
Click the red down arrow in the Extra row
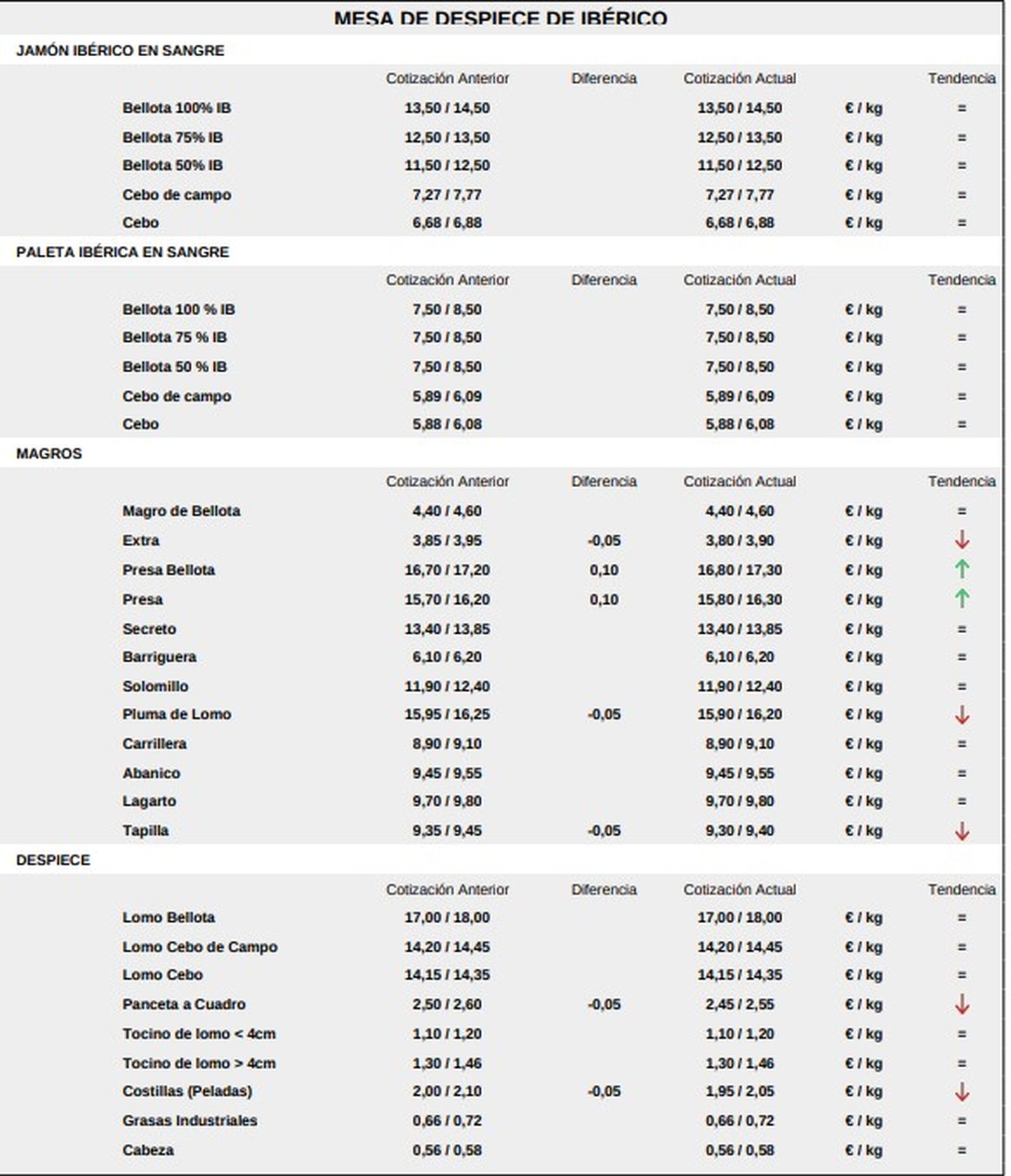(961, 540)
